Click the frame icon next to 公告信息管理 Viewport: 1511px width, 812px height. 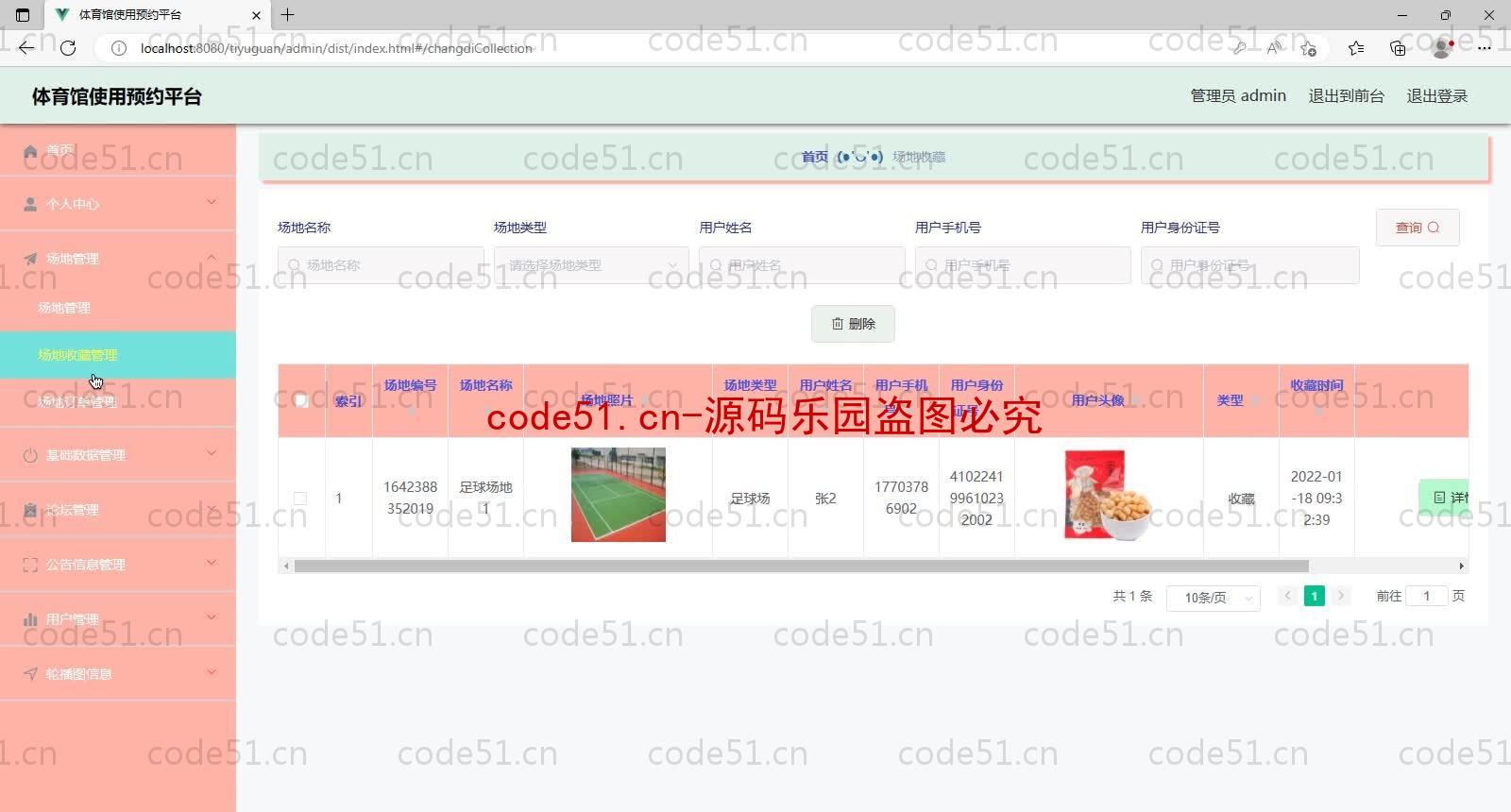30,565
